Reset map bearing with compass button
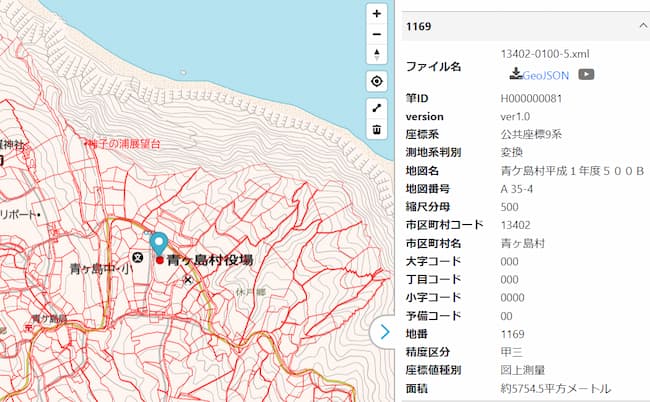The height and width of the screenshot is (402, 650). (x=376, y=54)
